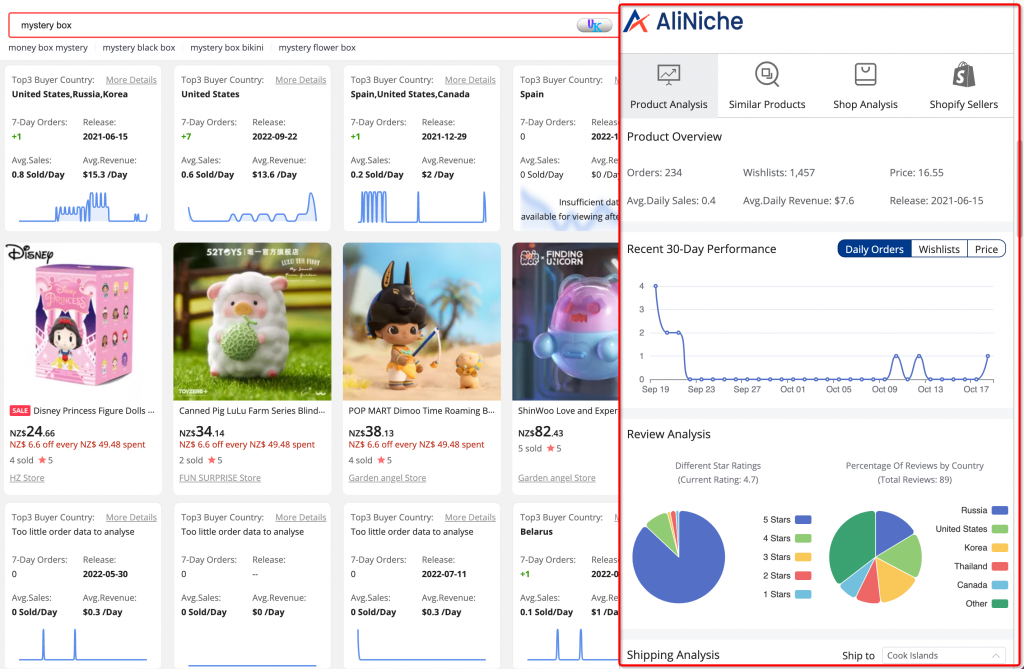Visit Garden angel Store under ShinWoo product
The width and height of the screenshot is (1024, 669).
[x=556, y=478]
